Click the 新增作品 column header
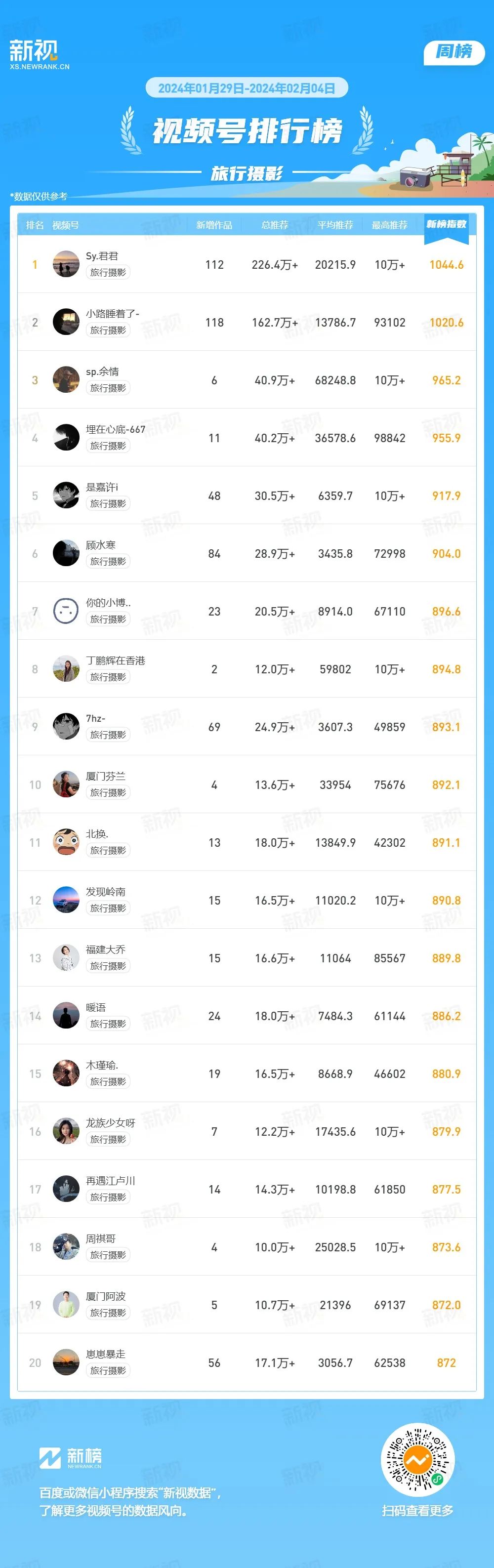 [x=214, y=225]
